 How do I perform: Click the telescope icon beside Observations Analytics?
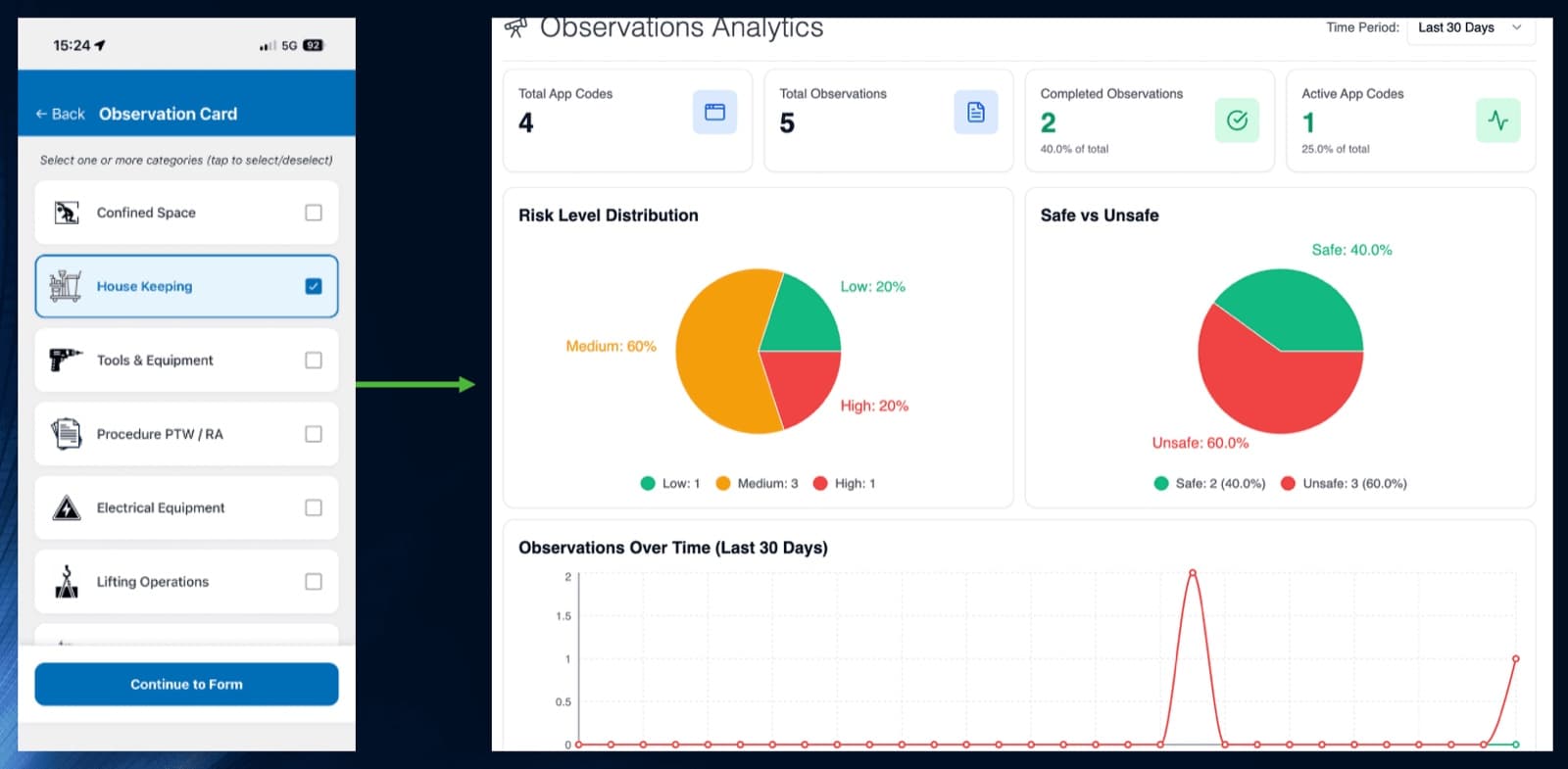point(515,26)
